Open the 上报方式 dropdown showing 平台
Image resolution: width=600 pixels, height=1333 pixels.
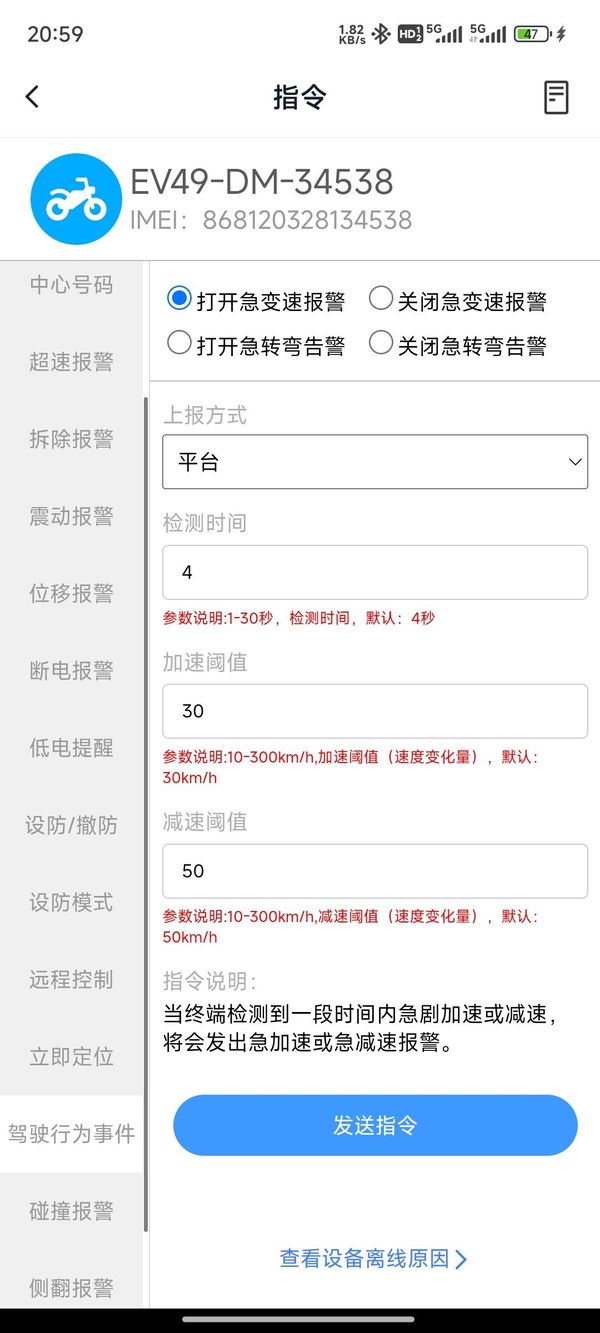(374, 462)
